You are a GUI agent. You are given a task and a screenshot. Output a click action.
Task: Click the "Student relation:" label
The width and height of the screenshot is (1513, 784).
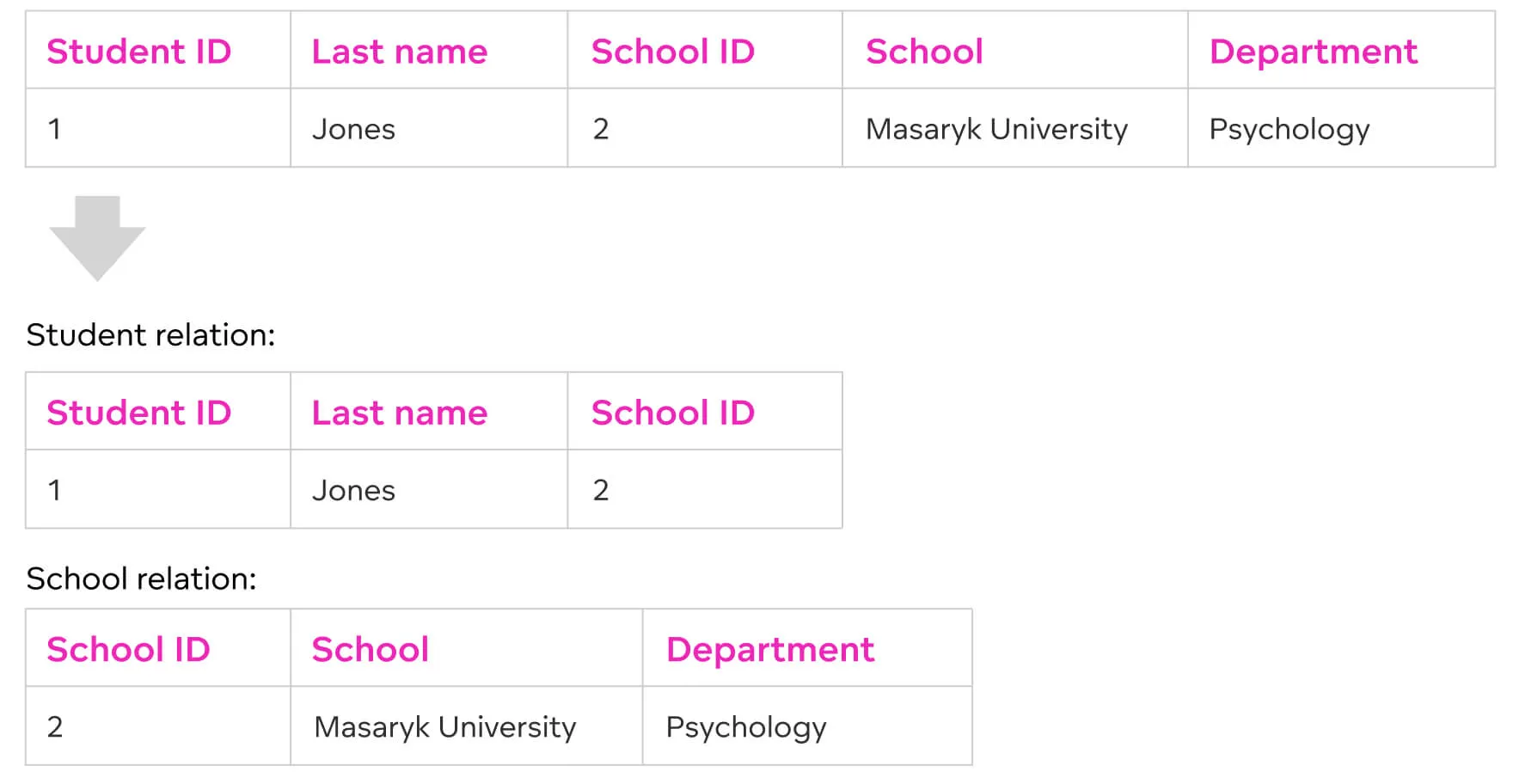(x=150, y=334)
